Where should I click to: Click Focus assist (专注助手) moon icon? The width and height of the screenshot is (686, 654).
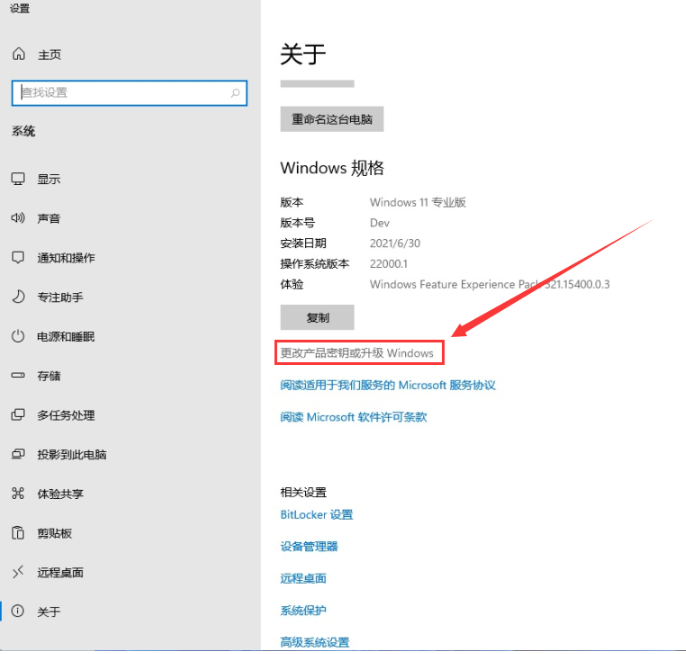(18, 297)
